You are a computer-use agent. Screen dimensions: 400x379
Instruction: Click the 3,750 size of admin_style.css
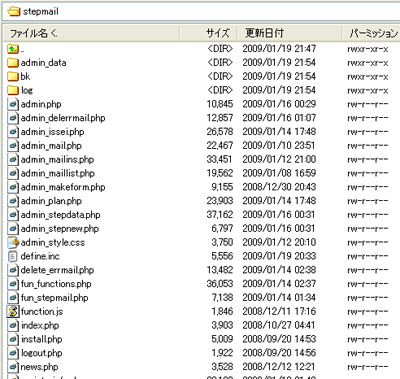[222, 243]
